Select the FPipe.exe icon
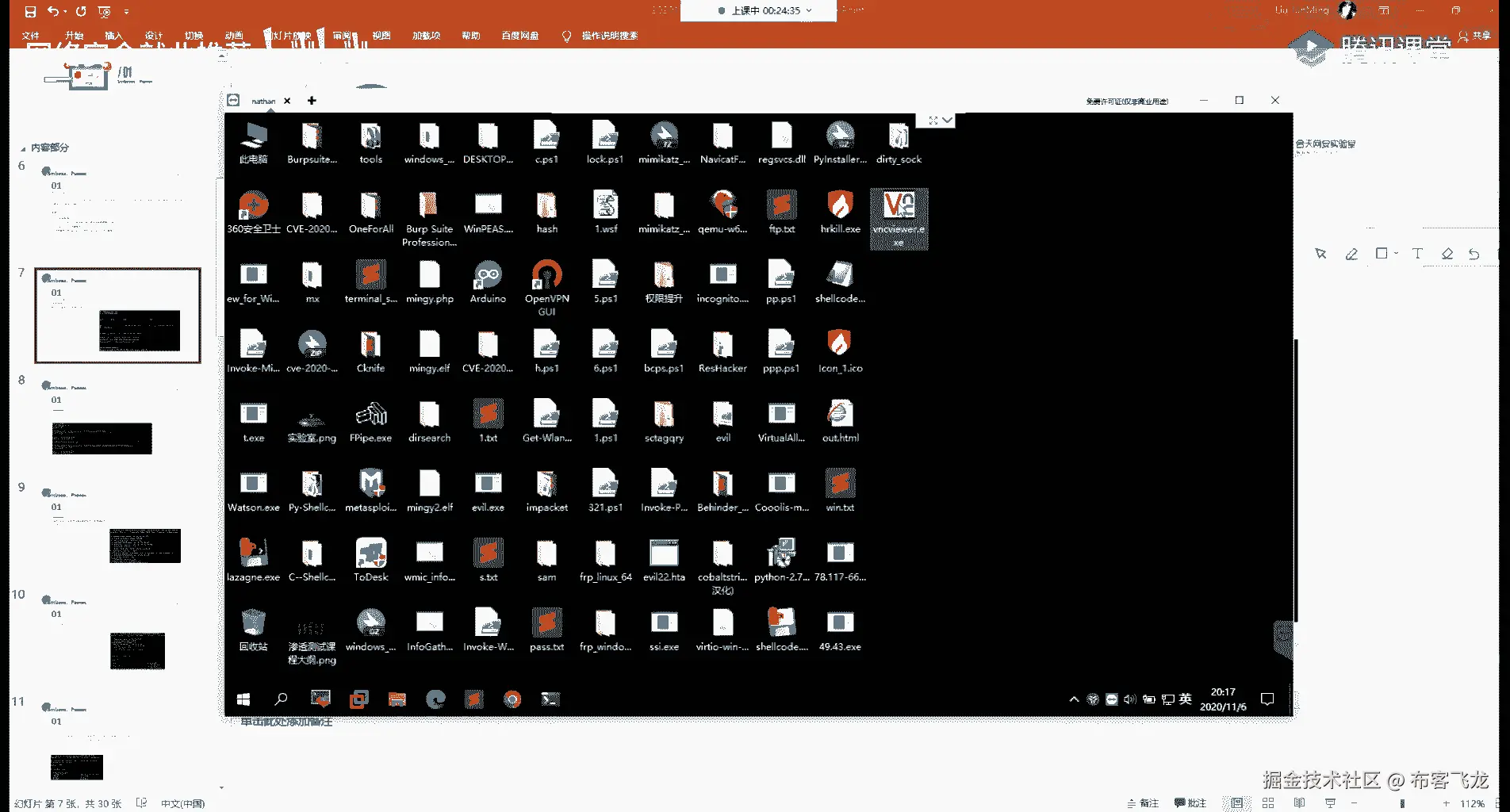The height and width of the screenshot is (812, 1510). [370, 422]
